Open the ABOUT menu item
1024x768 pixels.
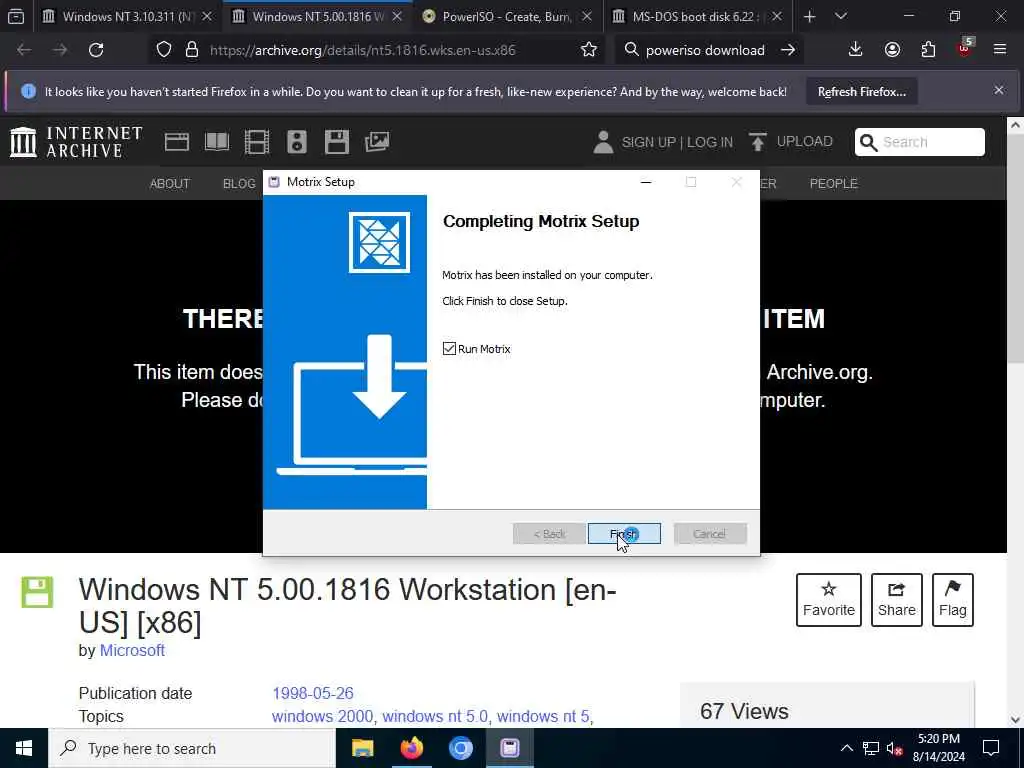coord(170,184)
